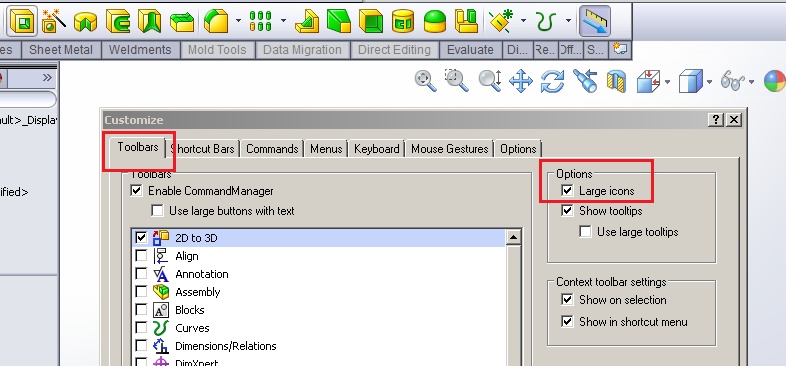Open the Curves dropdown arrow
This screenshot has width=786, height=366.
pyautogui.click(x=568, y=21)
